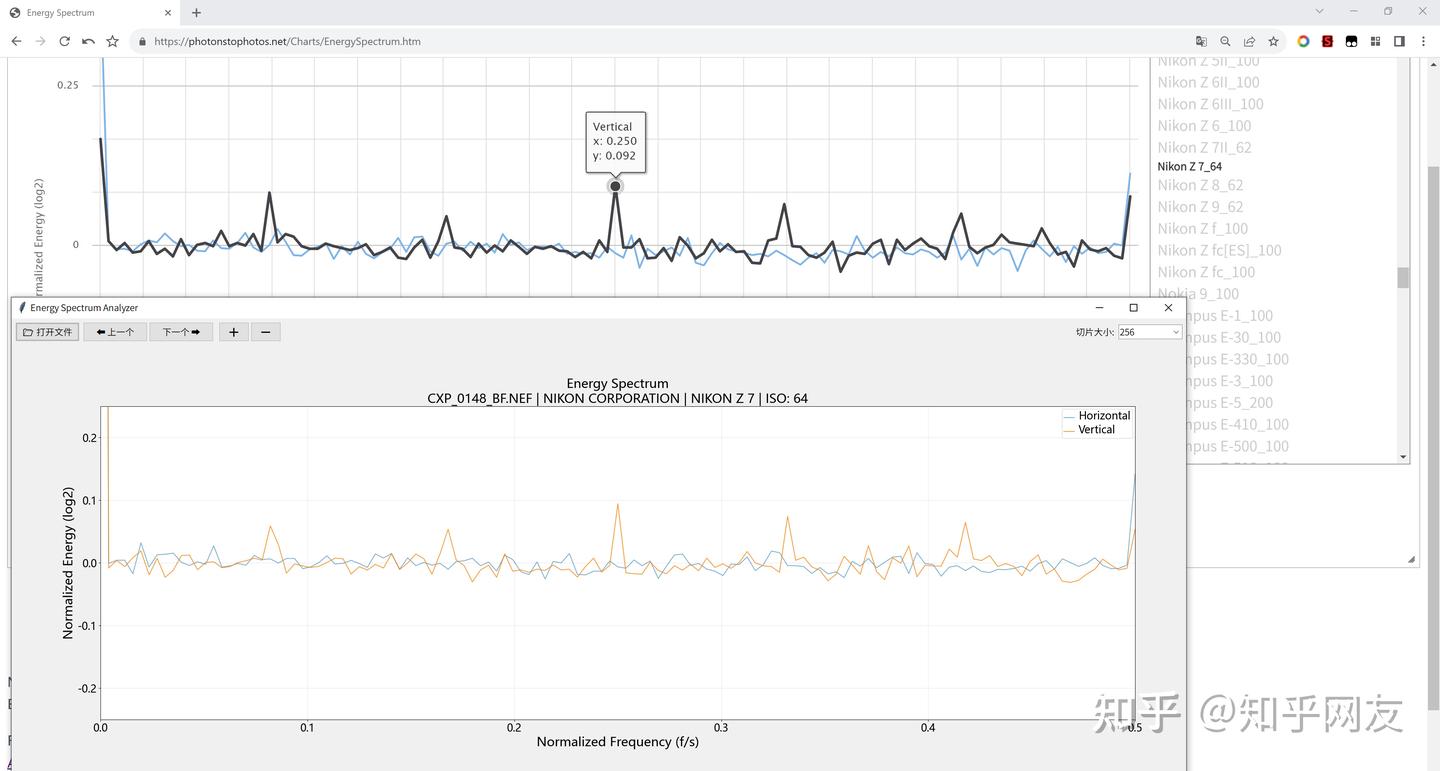Open the 切片大小 slice size dropdown
The image size is (1440, 771).
point(1149,332)
